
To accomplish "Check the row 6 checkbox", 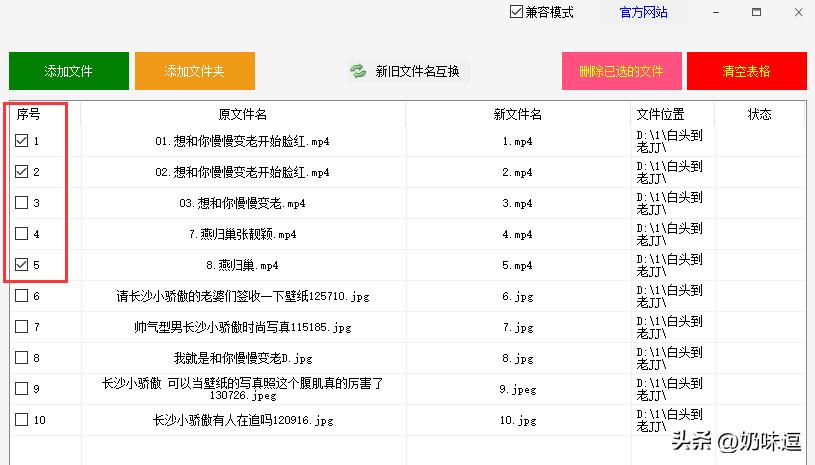I will [21, 296].
